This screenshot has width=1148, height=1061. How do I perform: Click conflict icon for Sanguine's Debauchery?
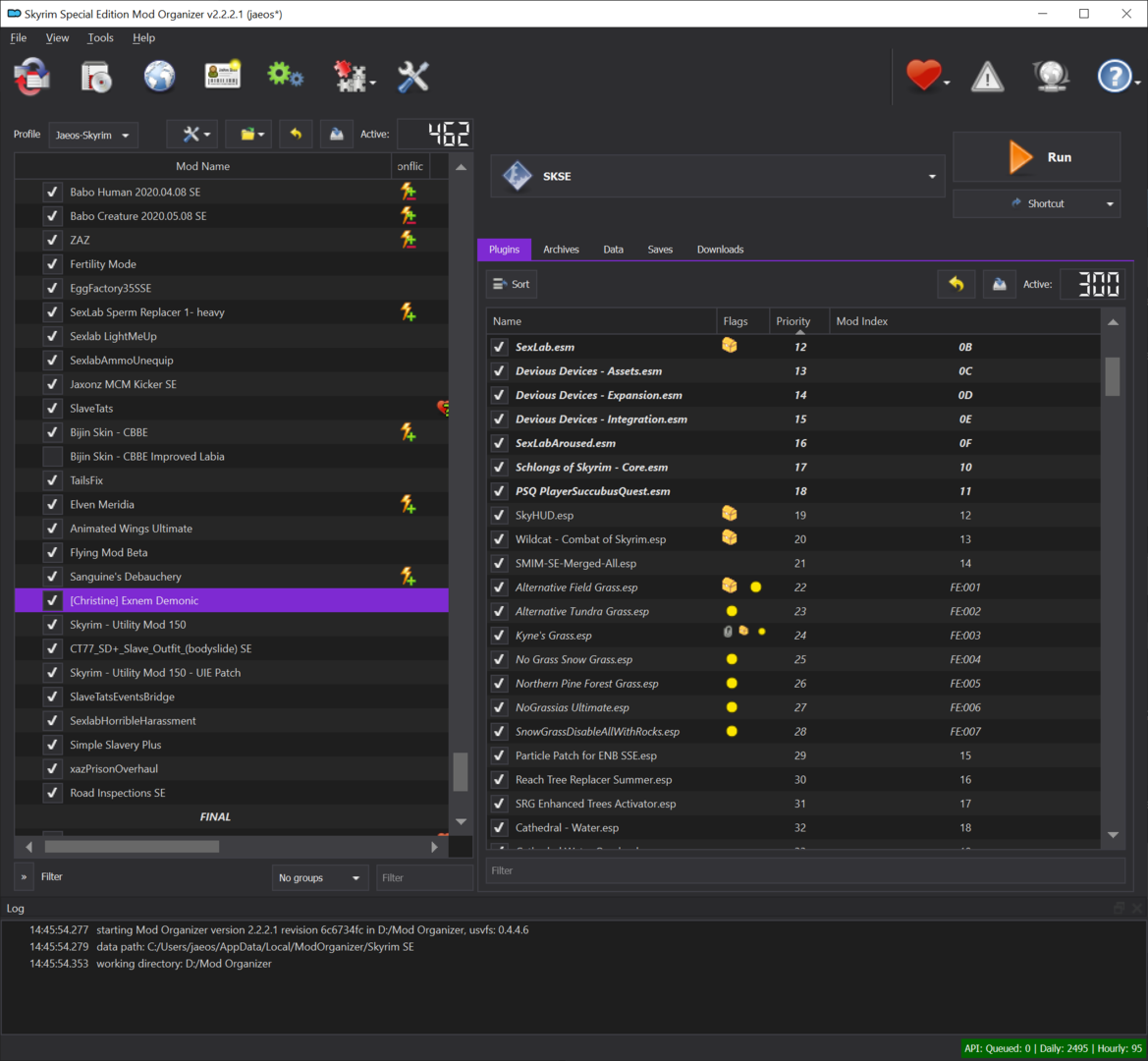click(409, 577)
